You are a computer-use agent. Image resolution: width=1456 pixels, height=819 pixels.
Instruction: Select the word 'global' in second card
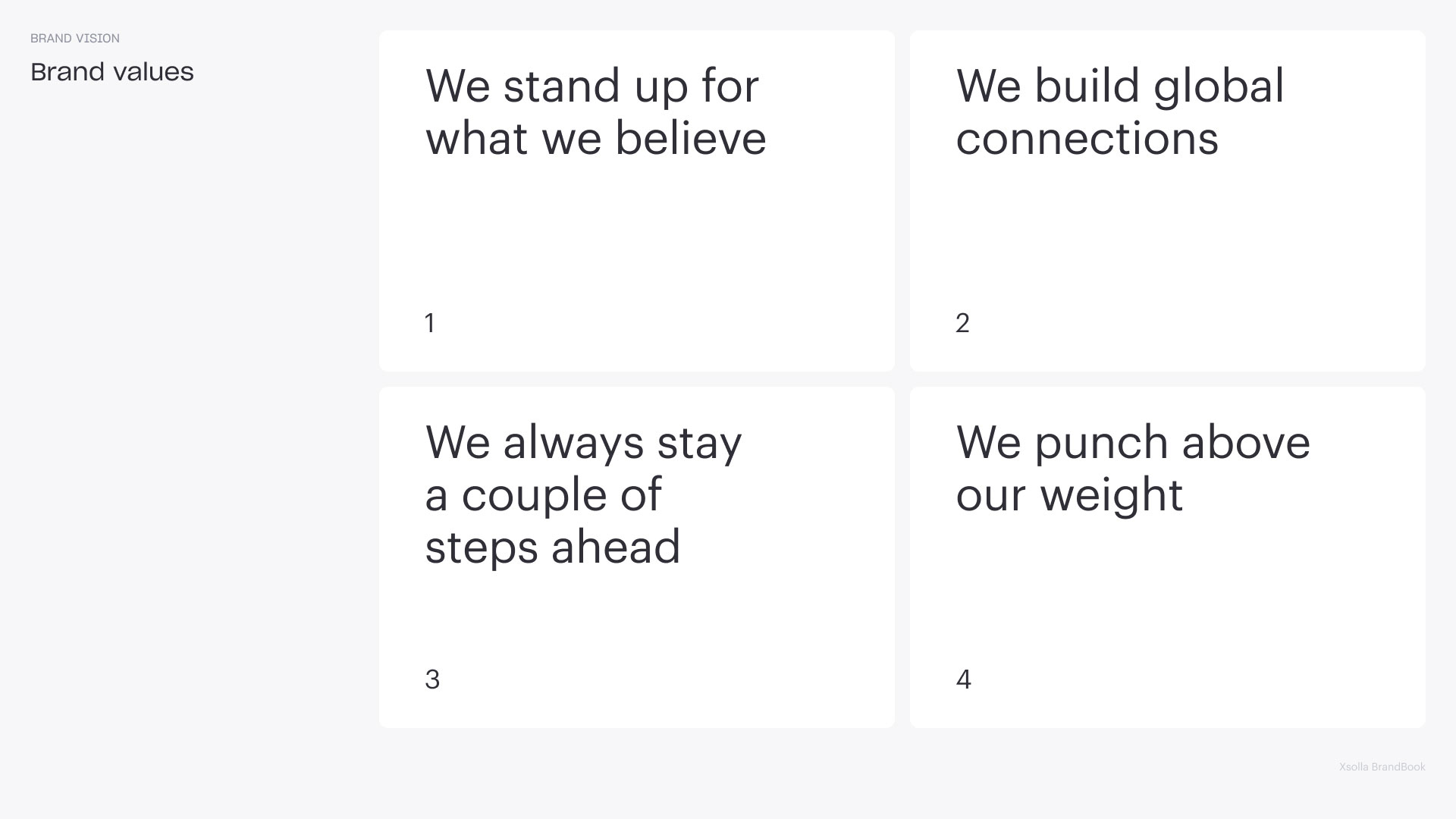(x=1219, y=86)
